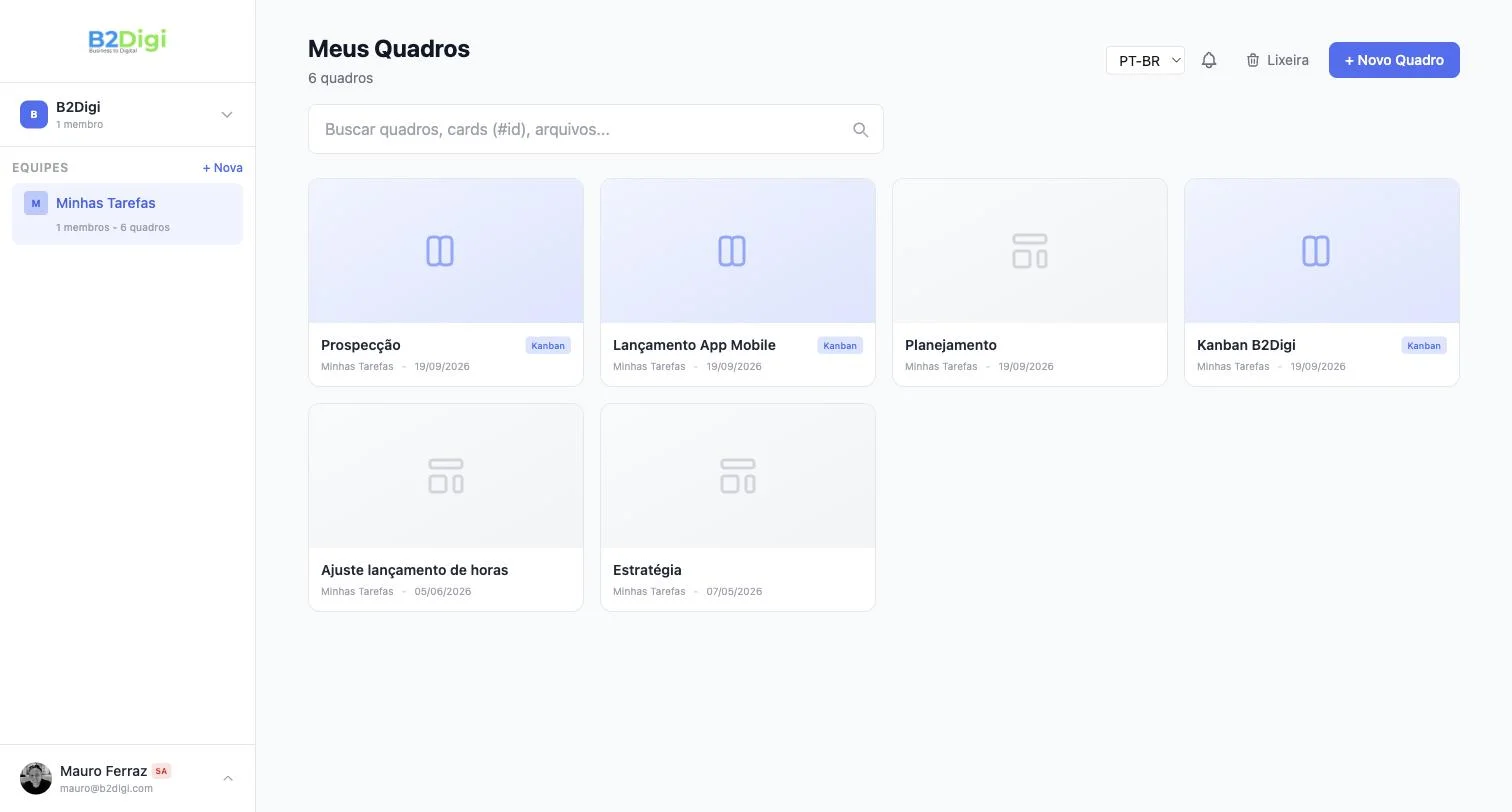Click the date 05/06/2026
The image size is (1512, 812).
click(443, 592)
